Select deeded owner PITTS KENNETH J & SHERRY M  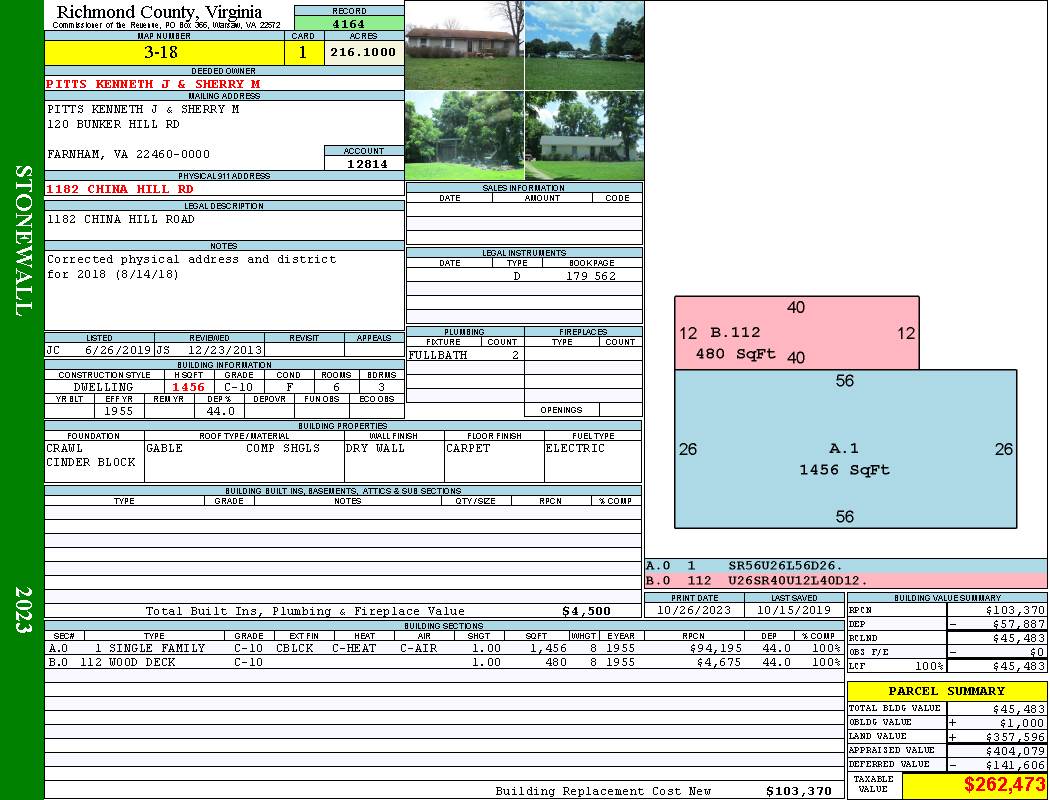coord(153,84)
